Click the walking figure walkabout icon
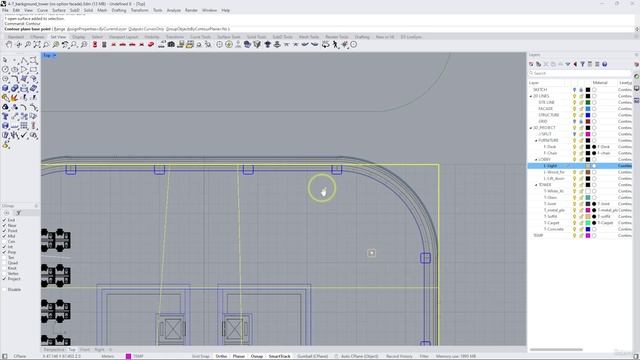The image size is (640, 360). coord(335,44)
